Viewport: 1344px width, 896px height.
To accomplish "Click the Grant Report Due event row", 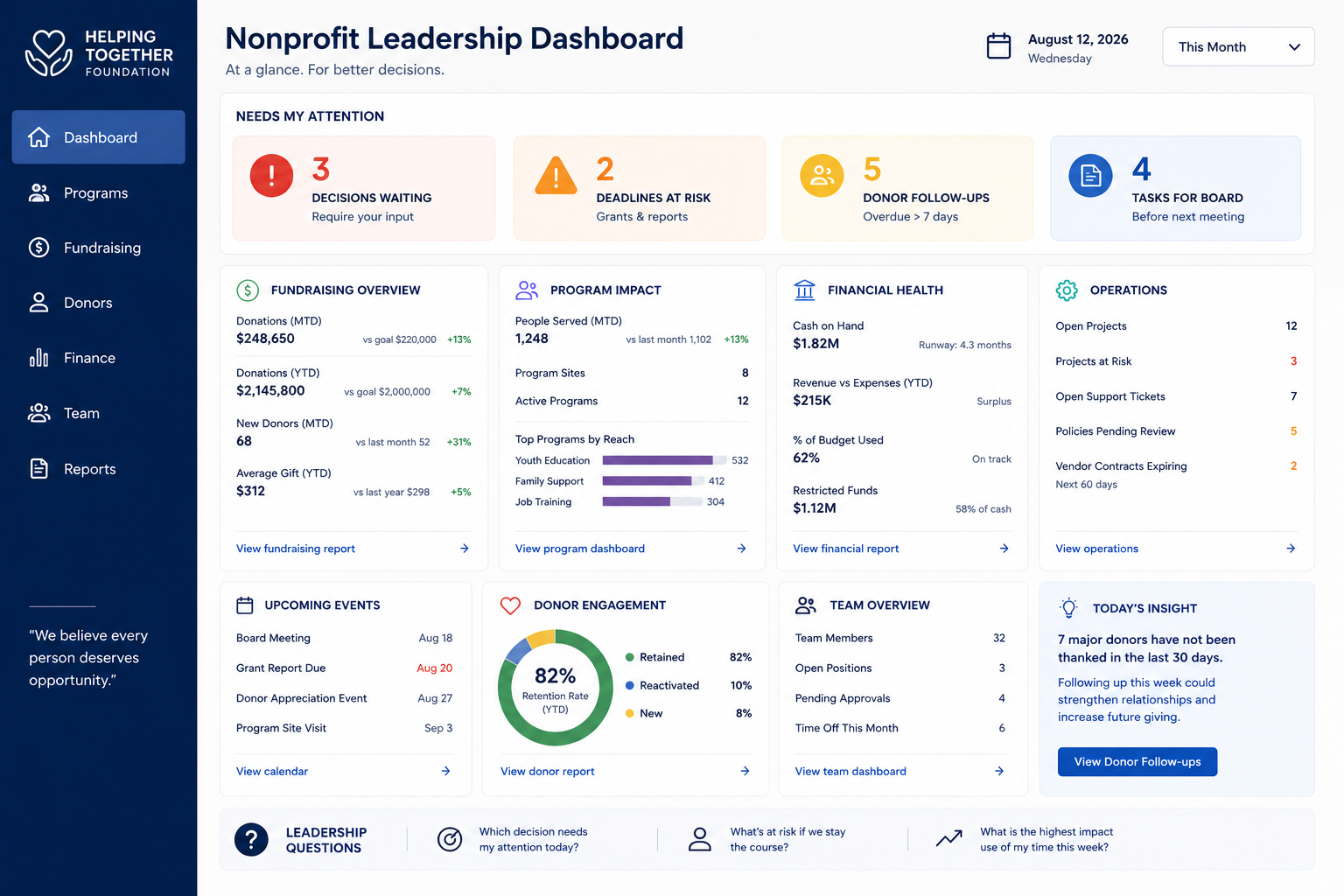I will pyautogui.click(x=344, y=668).
